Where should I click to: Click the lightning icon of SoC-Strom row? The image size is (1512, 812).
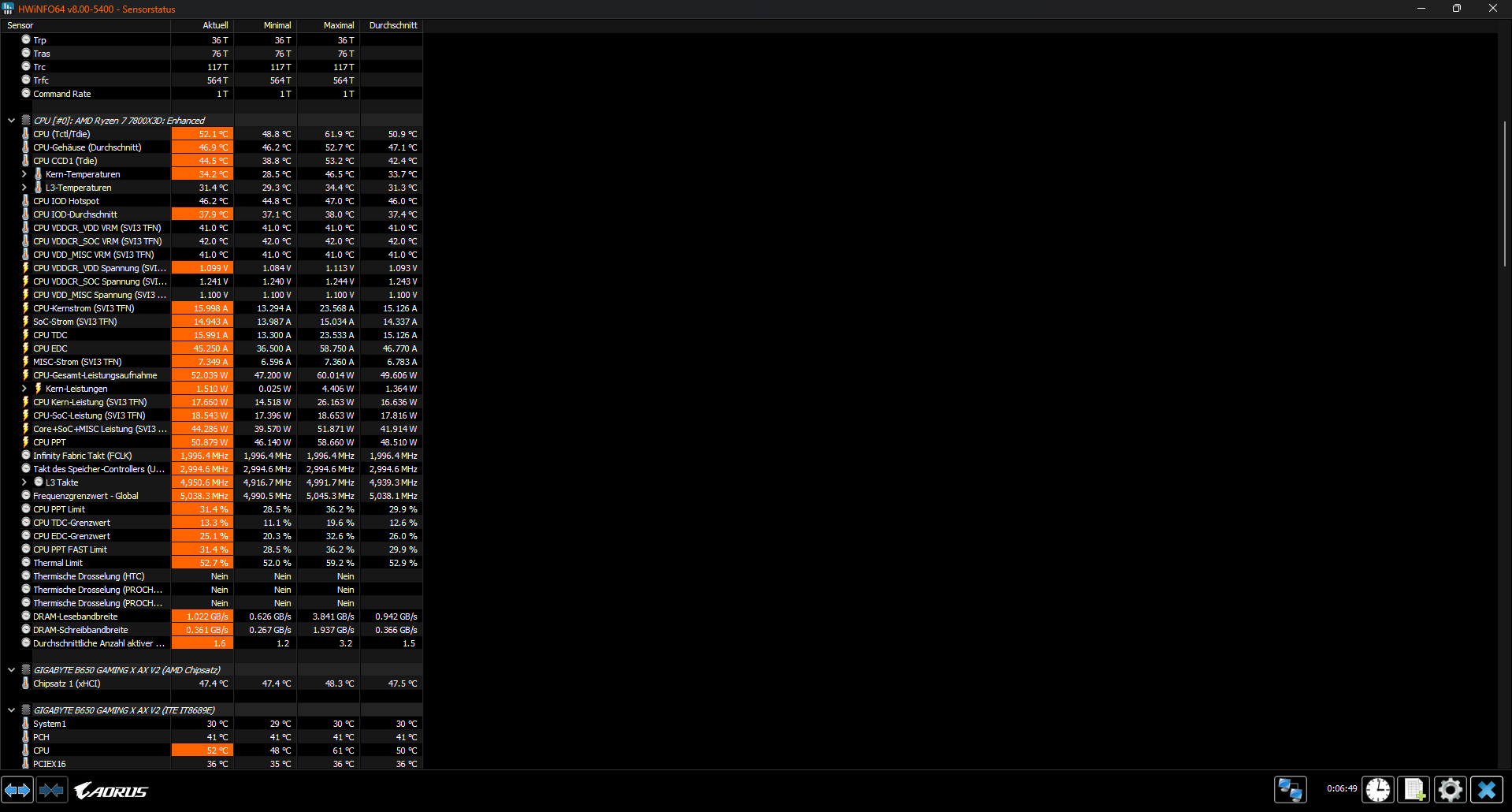tap(26, 322)
